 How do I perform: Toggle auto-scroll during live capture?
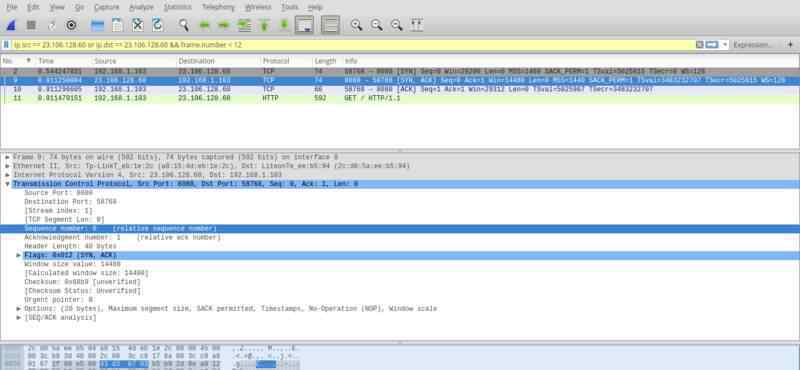point(305,25)
